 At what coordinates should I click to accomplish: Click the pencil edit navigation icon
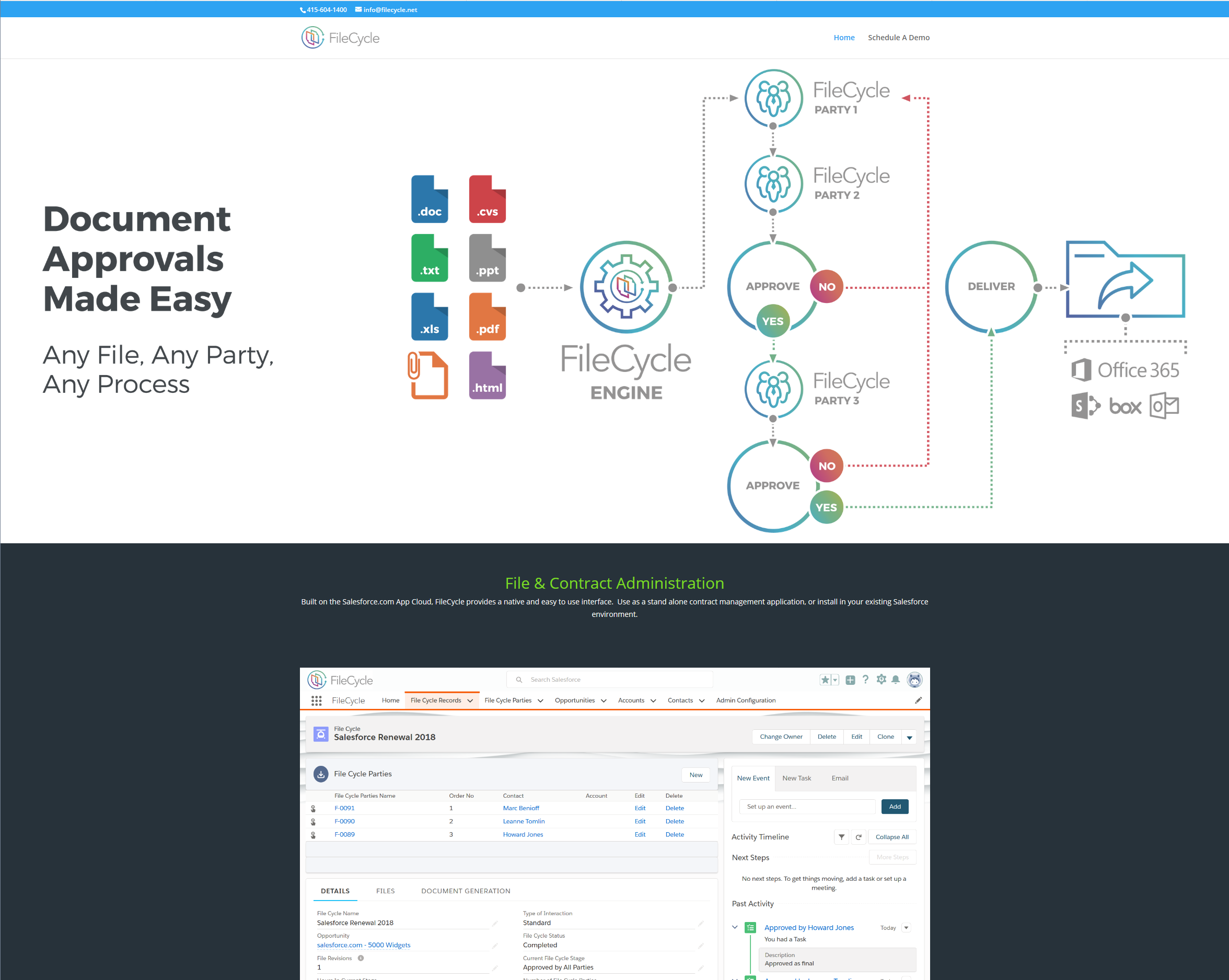pyautogui.click(x=918, y=700)
